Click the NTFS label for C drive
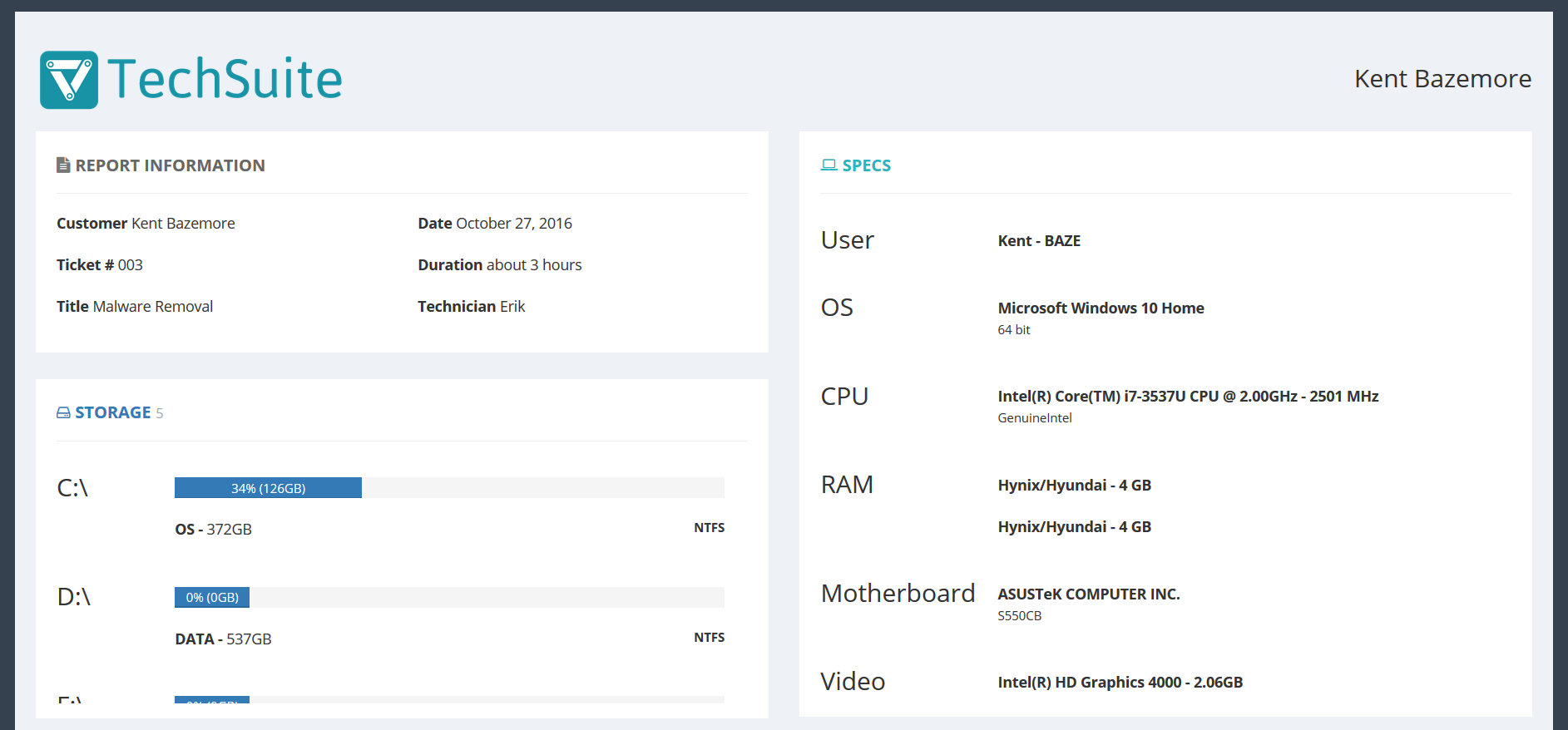Image resolution: width=1568 pixels, height=730 pixels. pyautogui.click(x=710, y=527)
